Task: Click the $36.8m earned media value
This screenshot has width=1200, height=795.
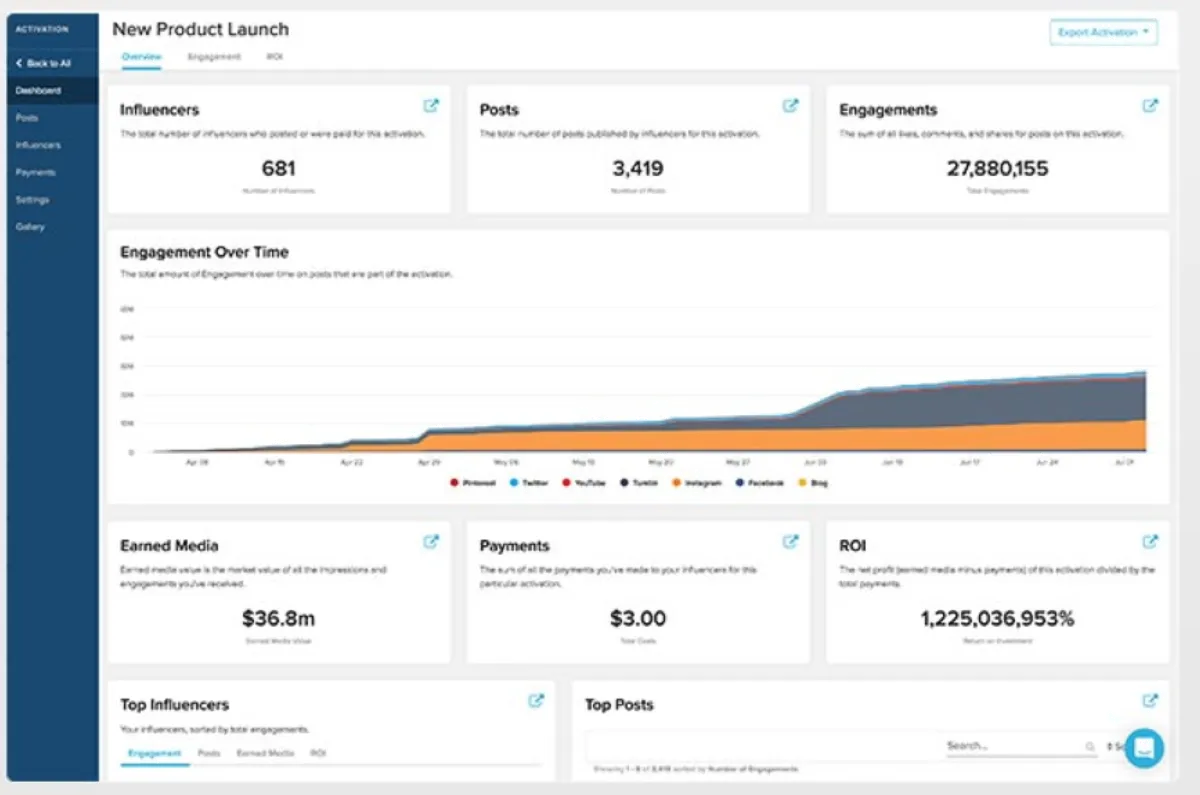Action: tap(278, 619)
